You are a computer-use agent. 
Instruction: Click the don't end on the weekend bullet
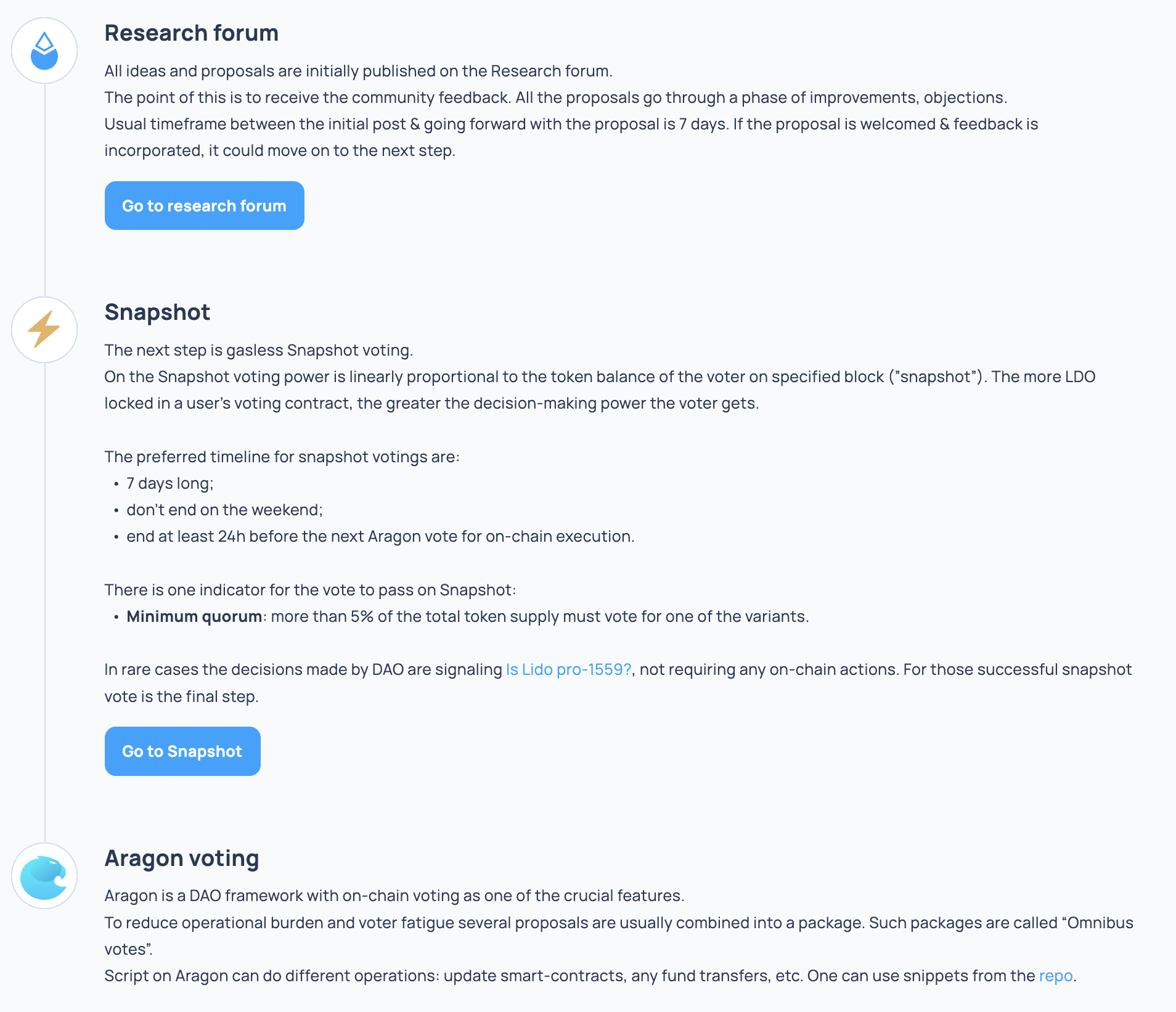point(224,510)
